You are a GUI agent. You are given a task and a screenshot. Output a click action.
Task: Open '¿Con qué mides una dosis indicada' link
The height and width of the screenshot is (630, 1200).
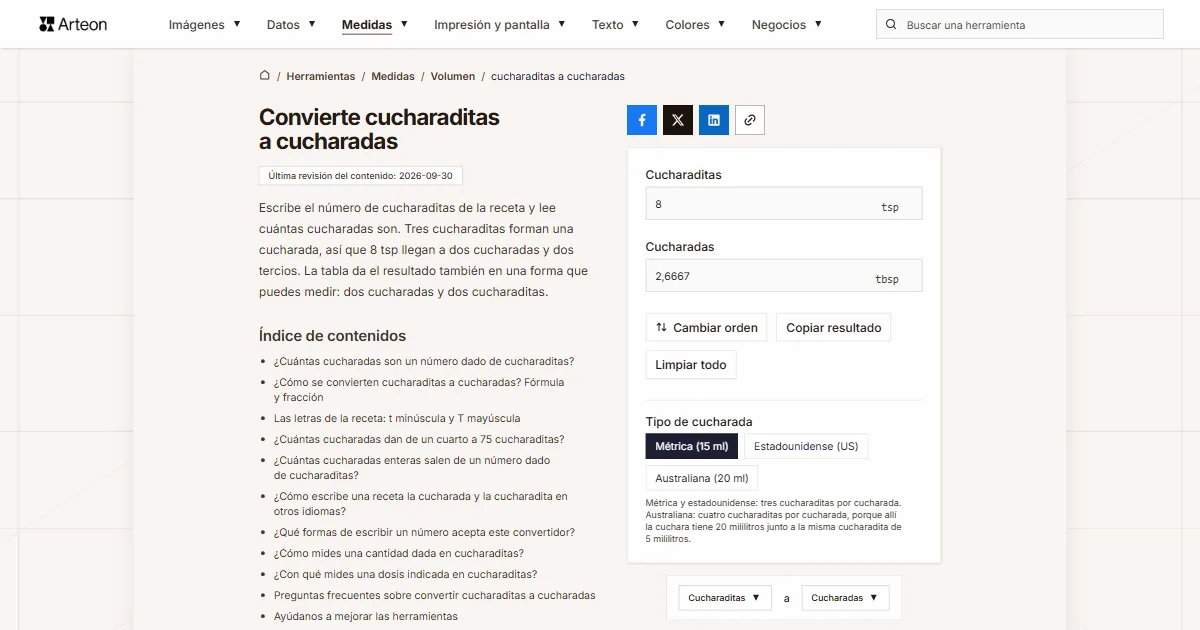click(406, 574)
